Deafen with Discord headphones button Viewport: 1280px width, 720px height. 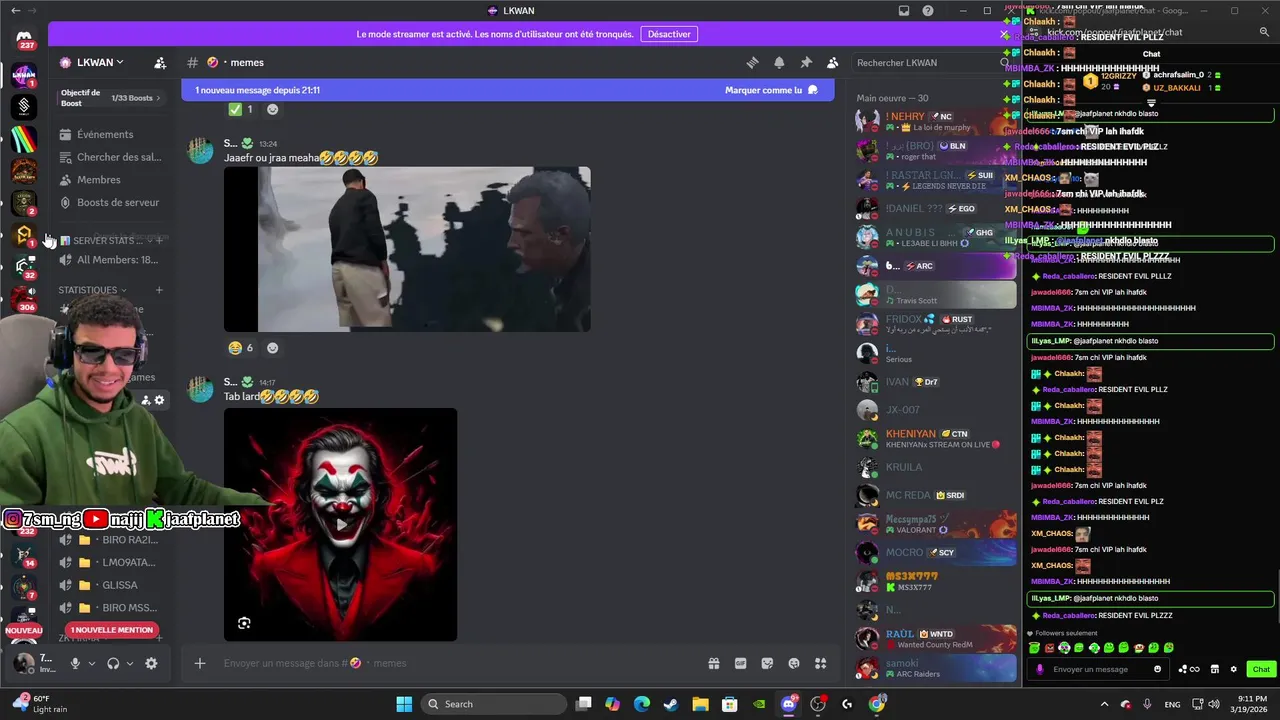point(113,663)
